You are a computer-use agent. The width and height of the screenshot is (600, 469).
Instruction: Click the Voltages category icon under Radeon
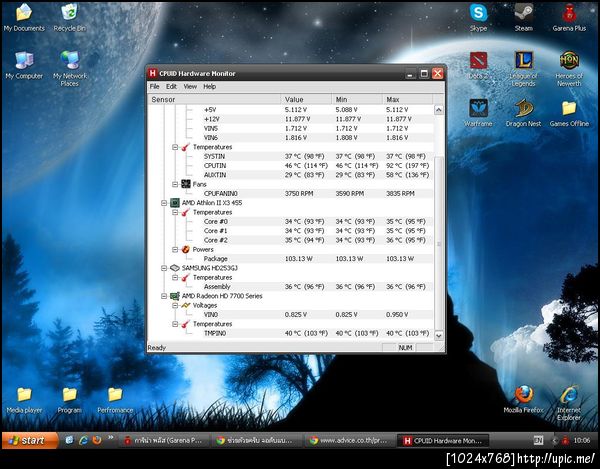[x=186, y=305]
